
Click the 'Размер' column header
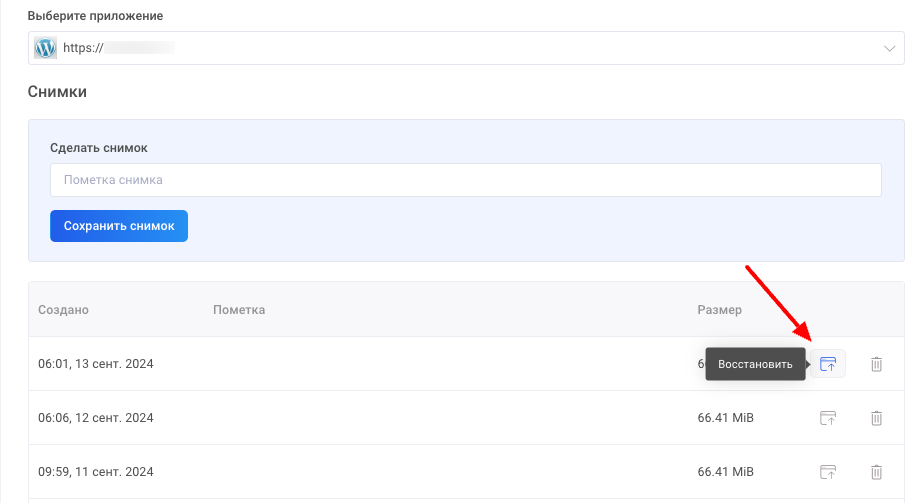point(719,310)
